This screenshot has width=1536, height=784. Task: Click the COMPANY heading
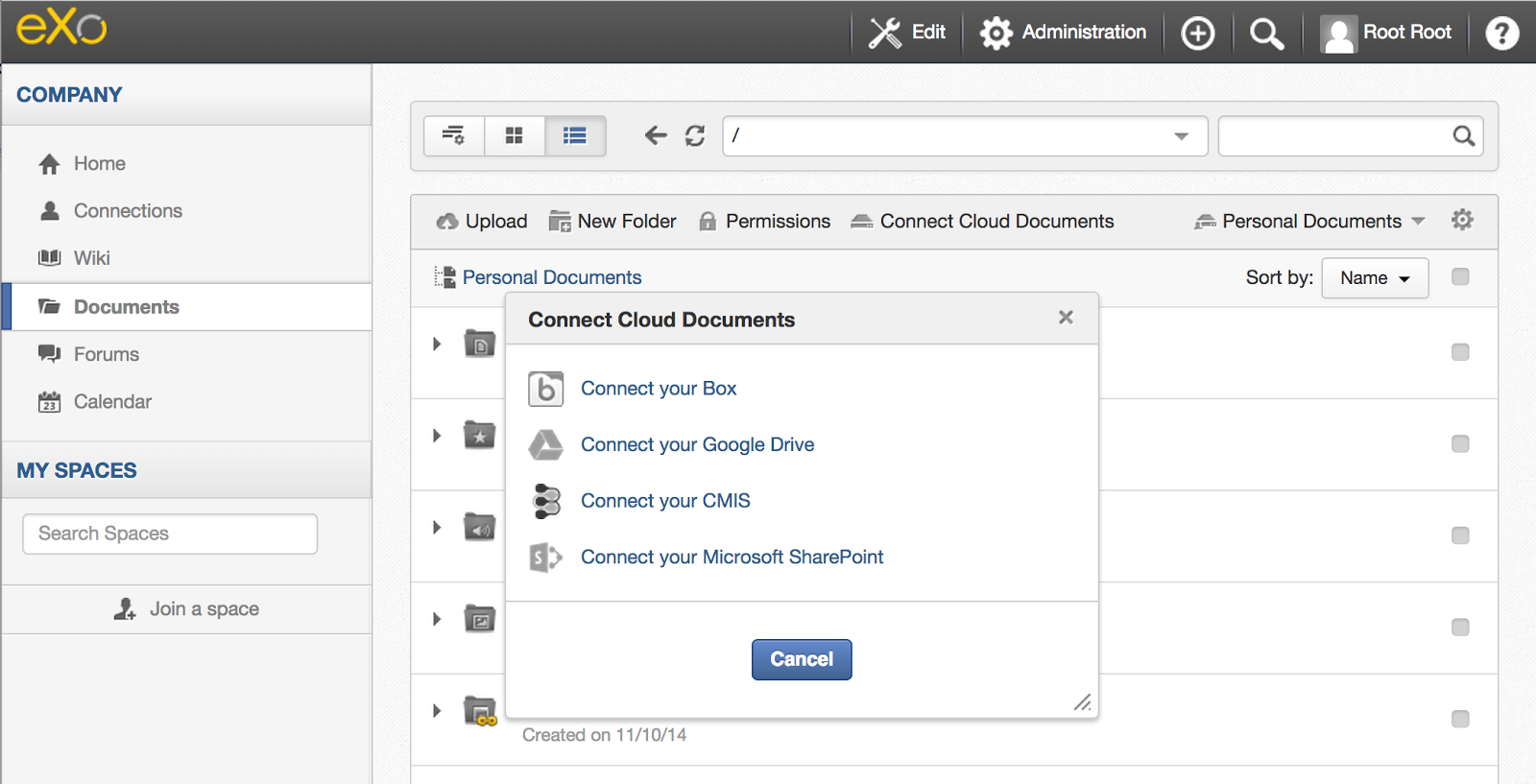click(69, 95)
